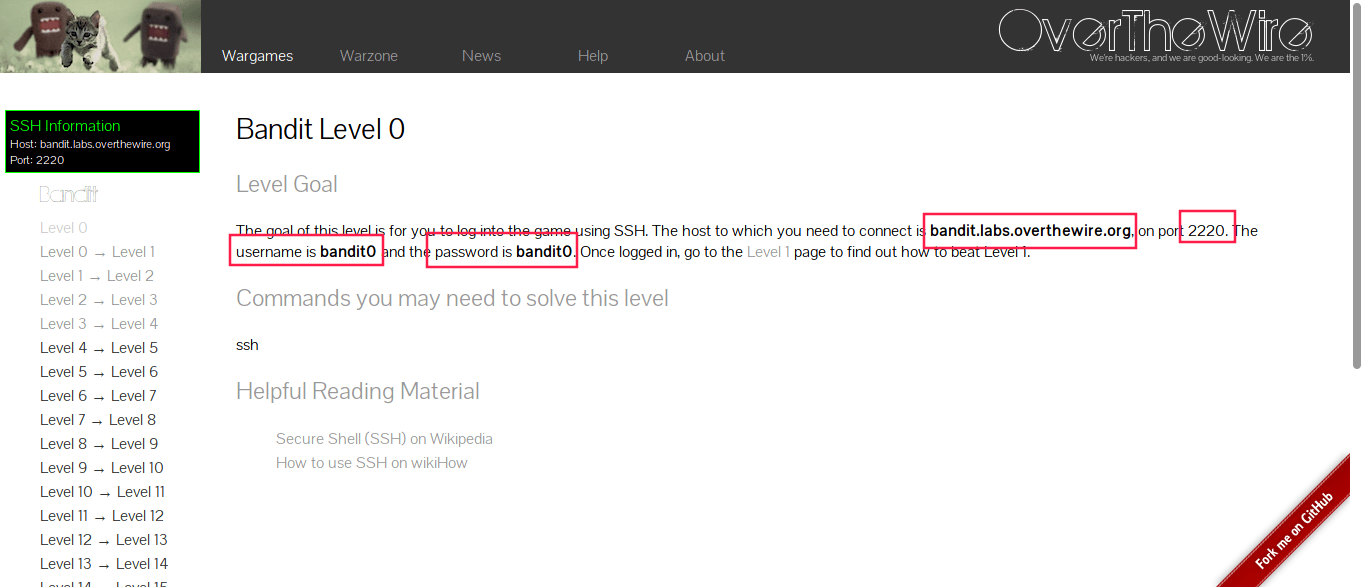The image size is (1364, 587).
Task: Open the About page
Action: tap(704, 56)
